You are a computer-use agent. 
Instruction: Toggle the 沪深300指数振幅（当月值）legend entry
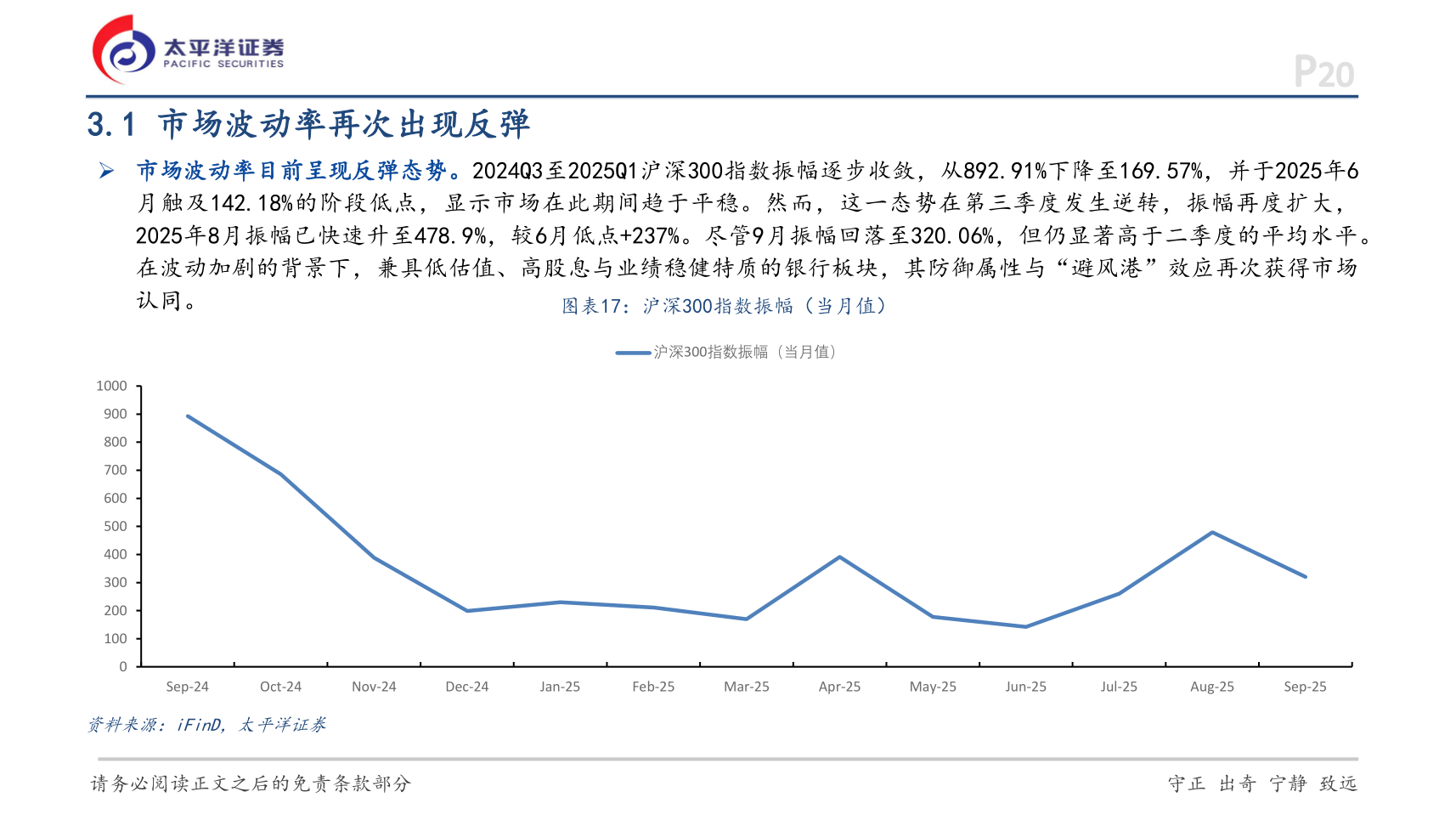pos(726,352)
